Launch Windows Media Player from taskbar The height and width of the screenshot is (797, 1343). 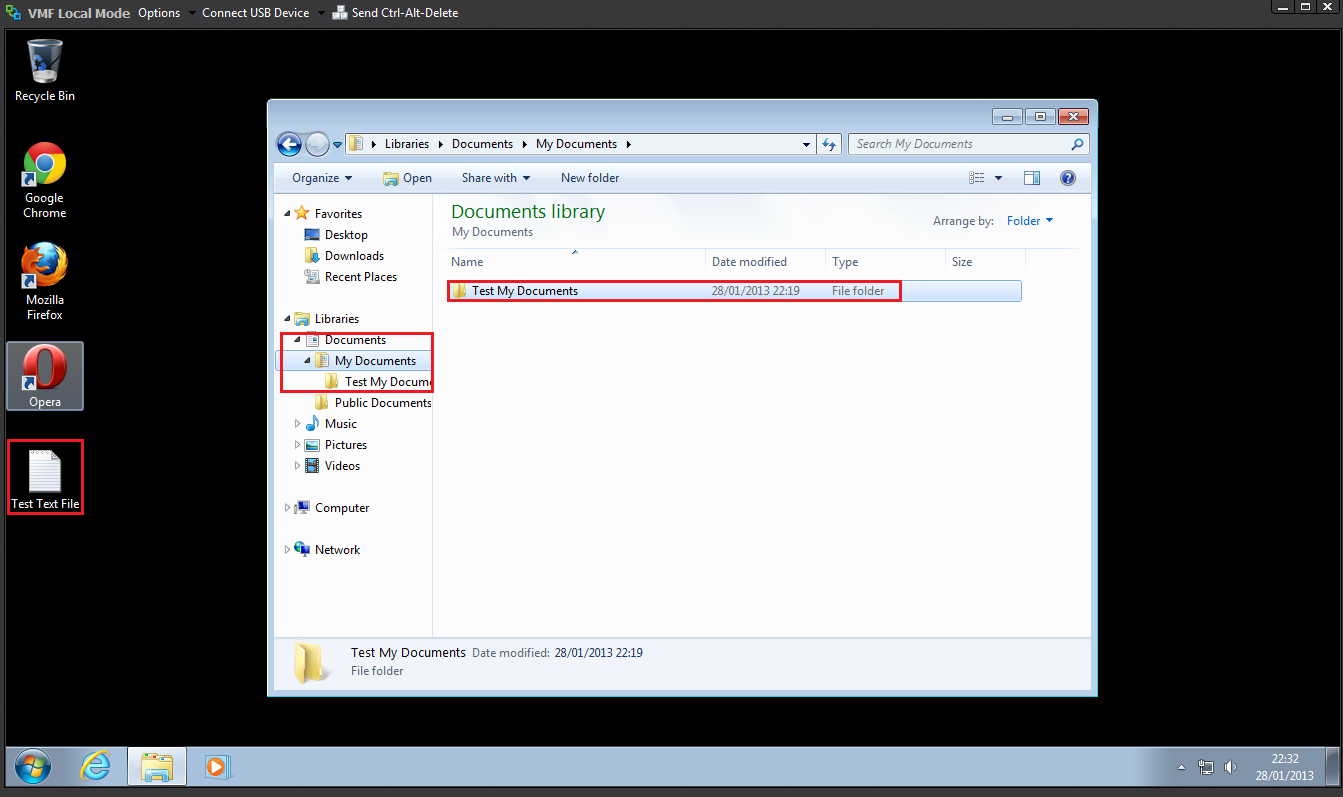point(217,767)
